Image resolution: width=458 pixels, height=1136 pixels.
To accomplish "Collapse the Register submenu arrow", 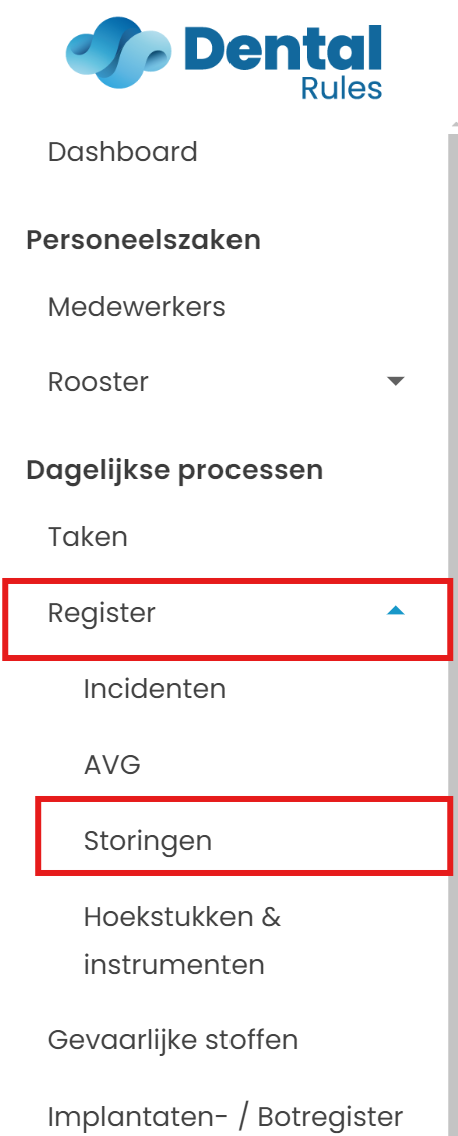I will (x=395, y=611).
